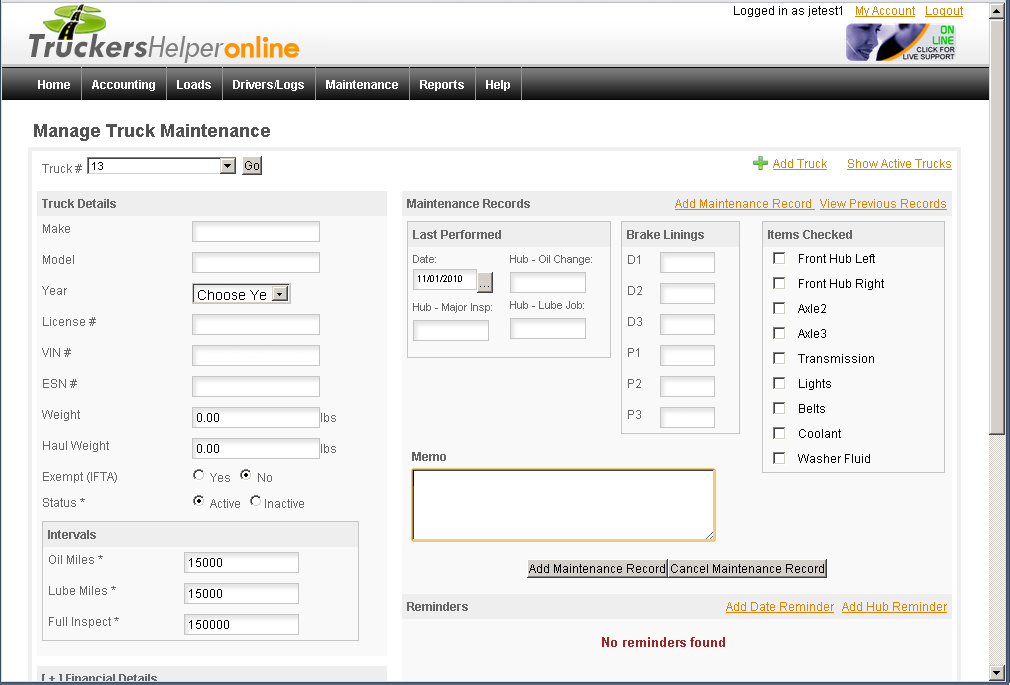Open the Drivers/Logs menu
This screenshot has width=1010, height=685.
268,85
